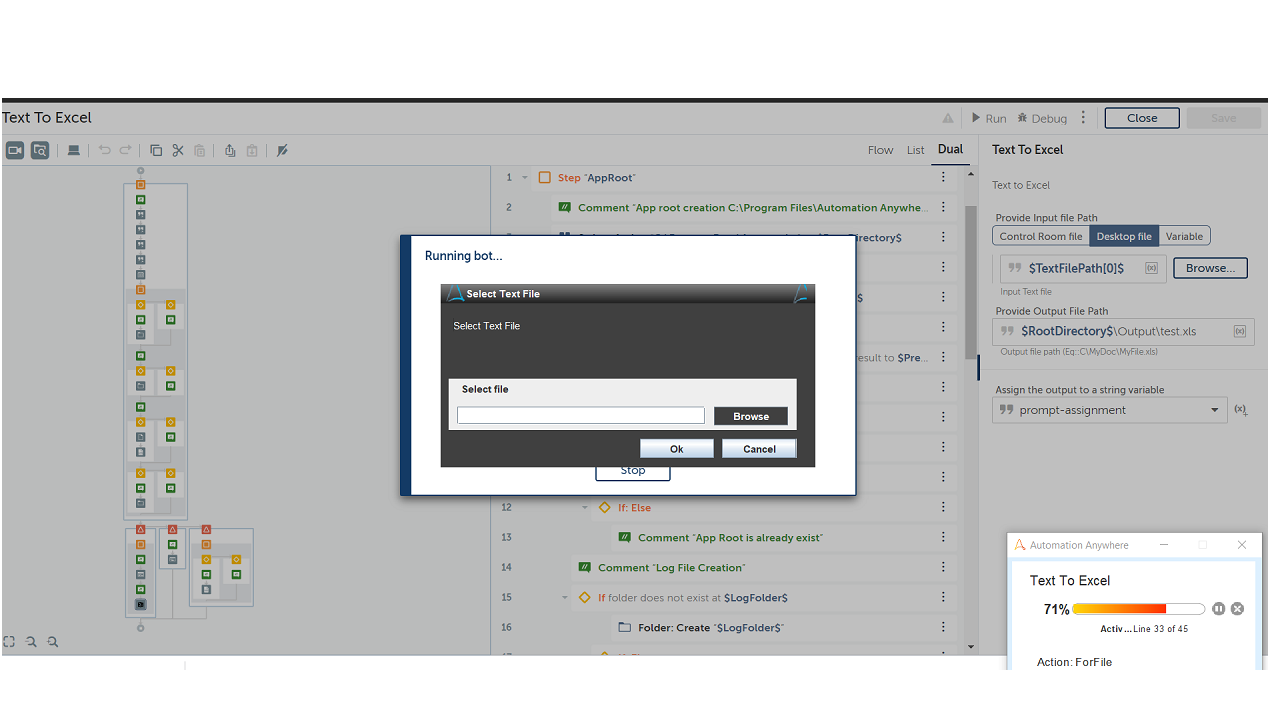Redo the action in toolbar

click(x=126, y=150)
